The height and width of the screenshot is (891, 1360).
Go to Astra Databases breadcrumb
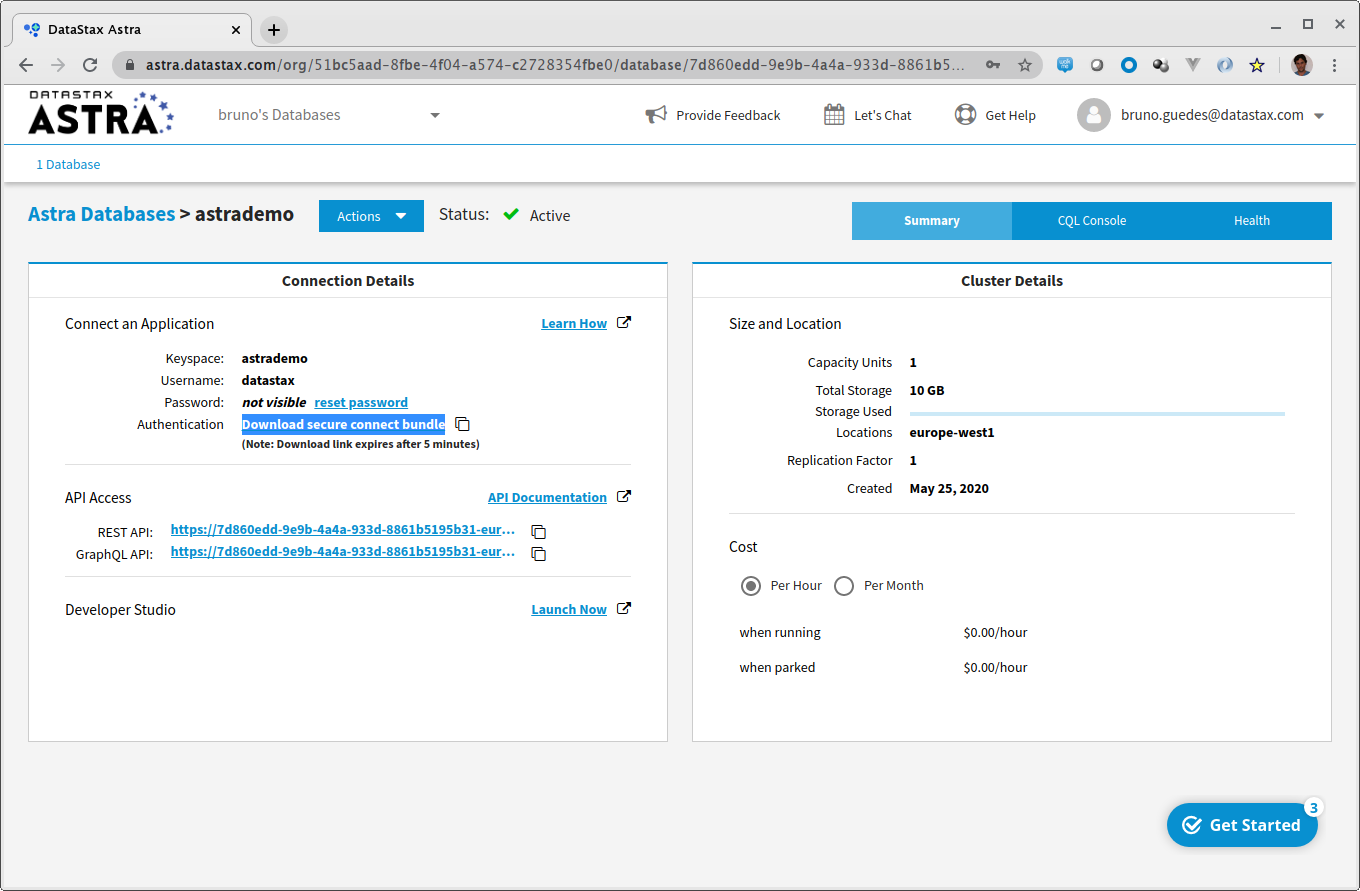point(101,214)
